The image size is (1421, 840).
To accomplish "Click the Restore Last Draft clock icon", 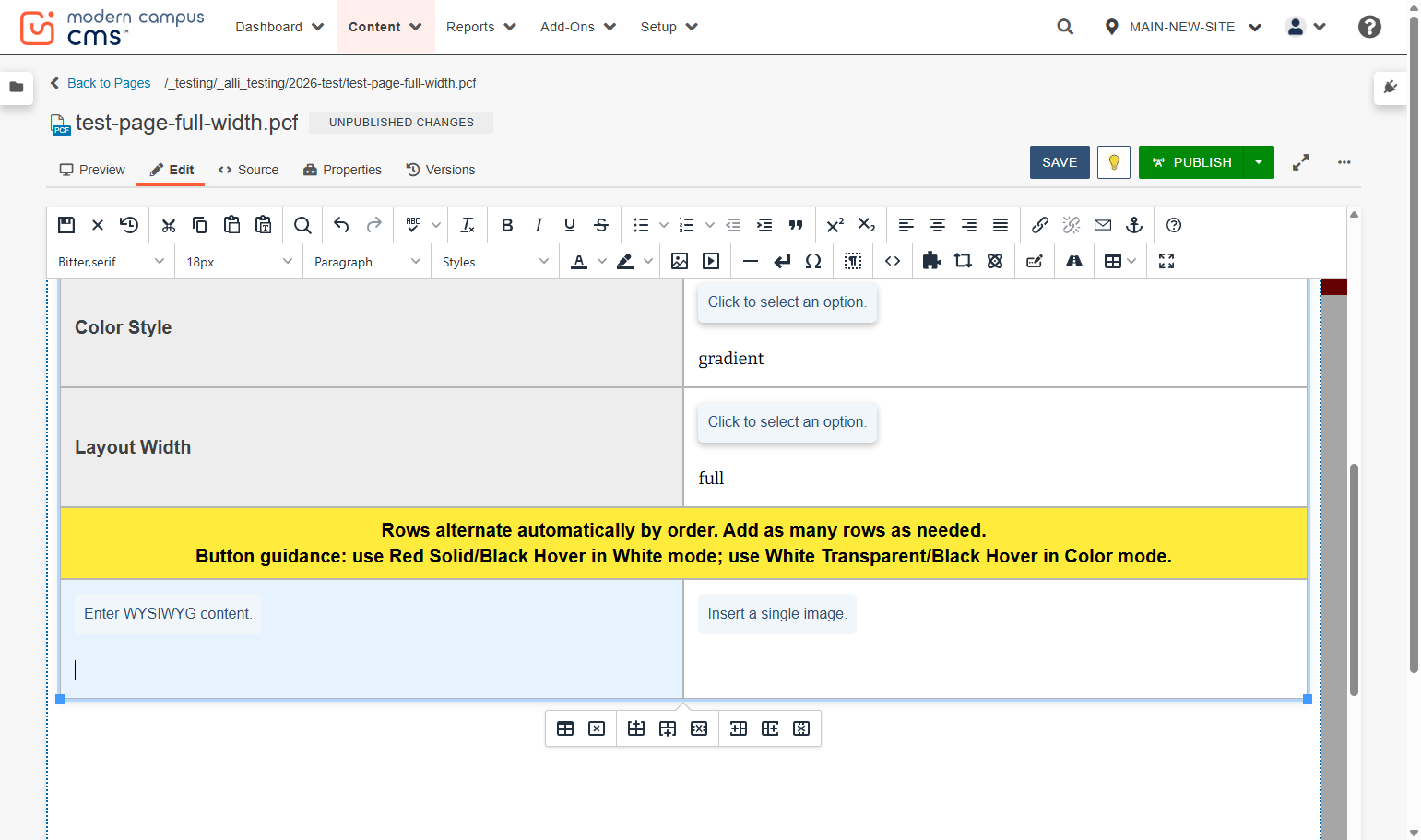I will (x=129, y=225).
